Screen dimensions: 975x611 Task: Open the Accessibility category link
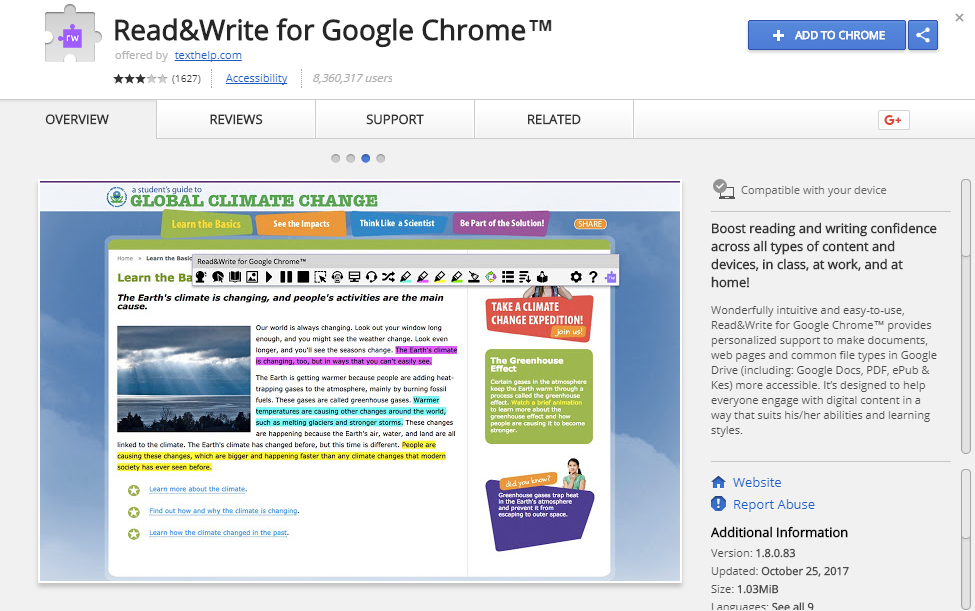(x=256, y=78)
